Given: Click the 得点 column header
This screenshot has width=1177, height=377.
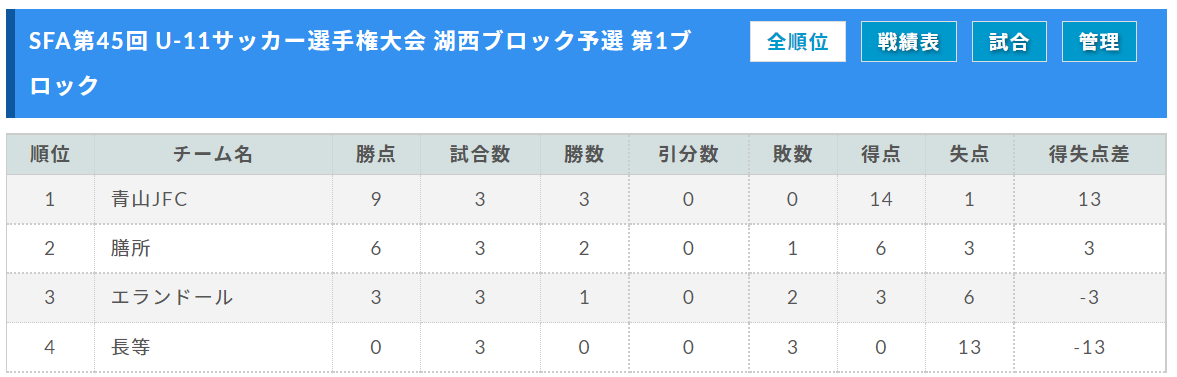Looking at the screenshot, I should click(881, 155).
